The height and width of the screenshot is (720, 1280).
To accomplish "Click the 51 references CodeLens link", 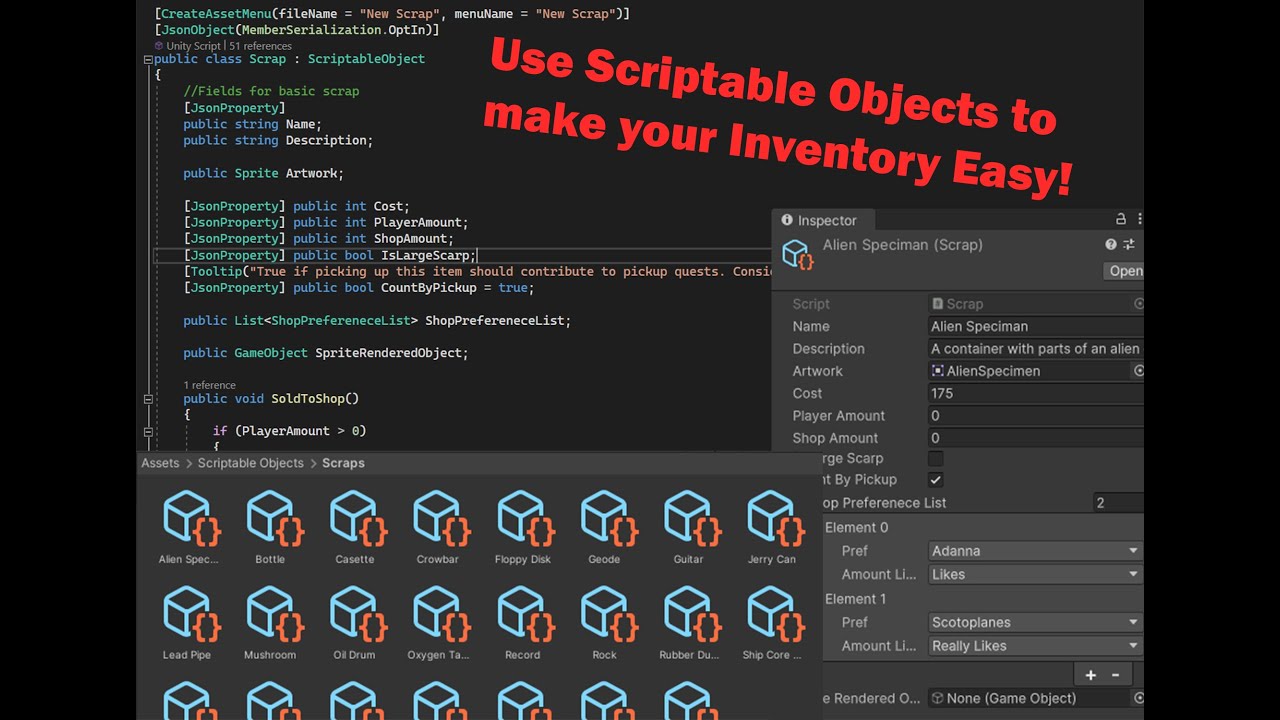I will click(260, 46).
